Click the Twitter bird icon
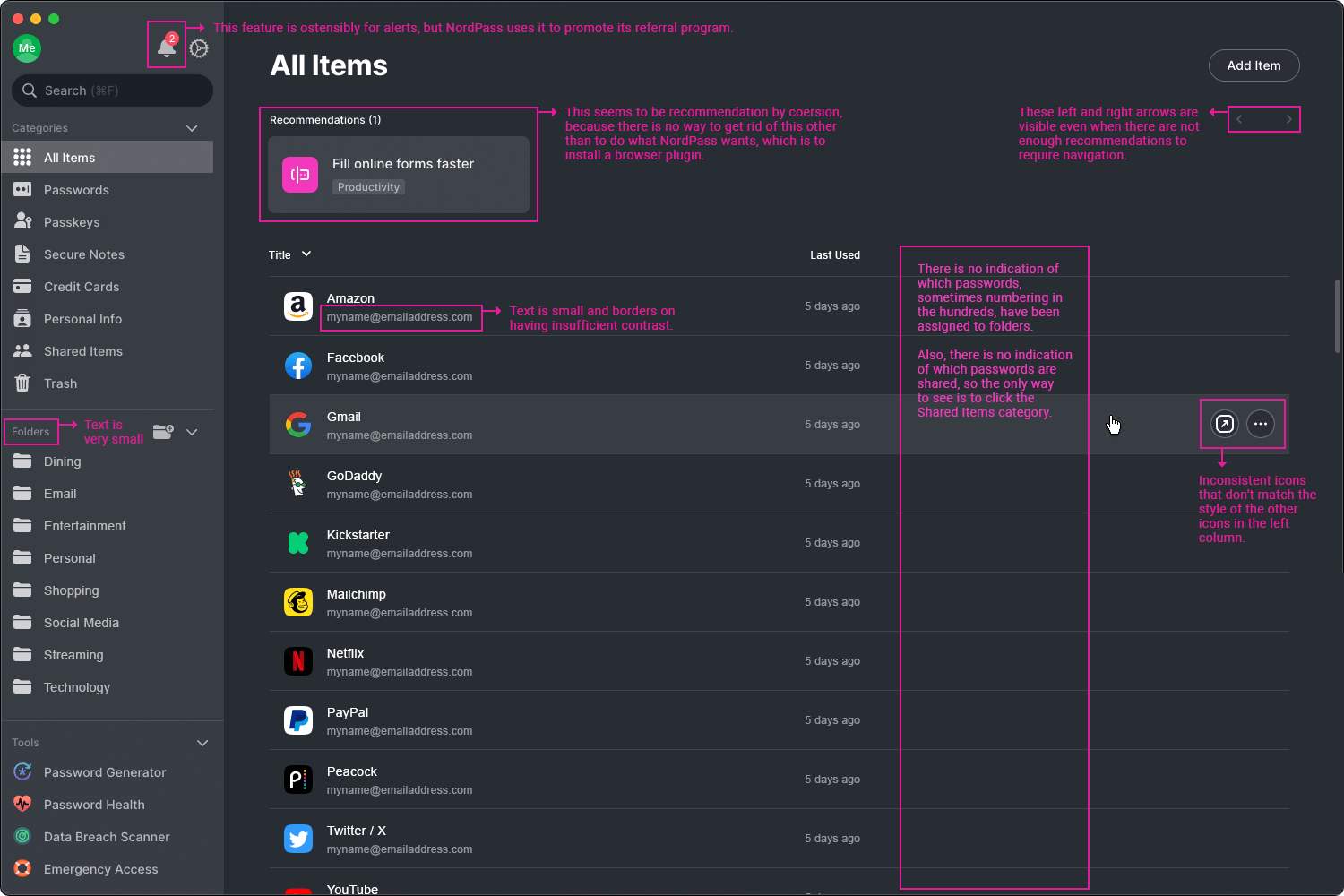This screenshot has height=896, width=1344. tap(298, 839)
